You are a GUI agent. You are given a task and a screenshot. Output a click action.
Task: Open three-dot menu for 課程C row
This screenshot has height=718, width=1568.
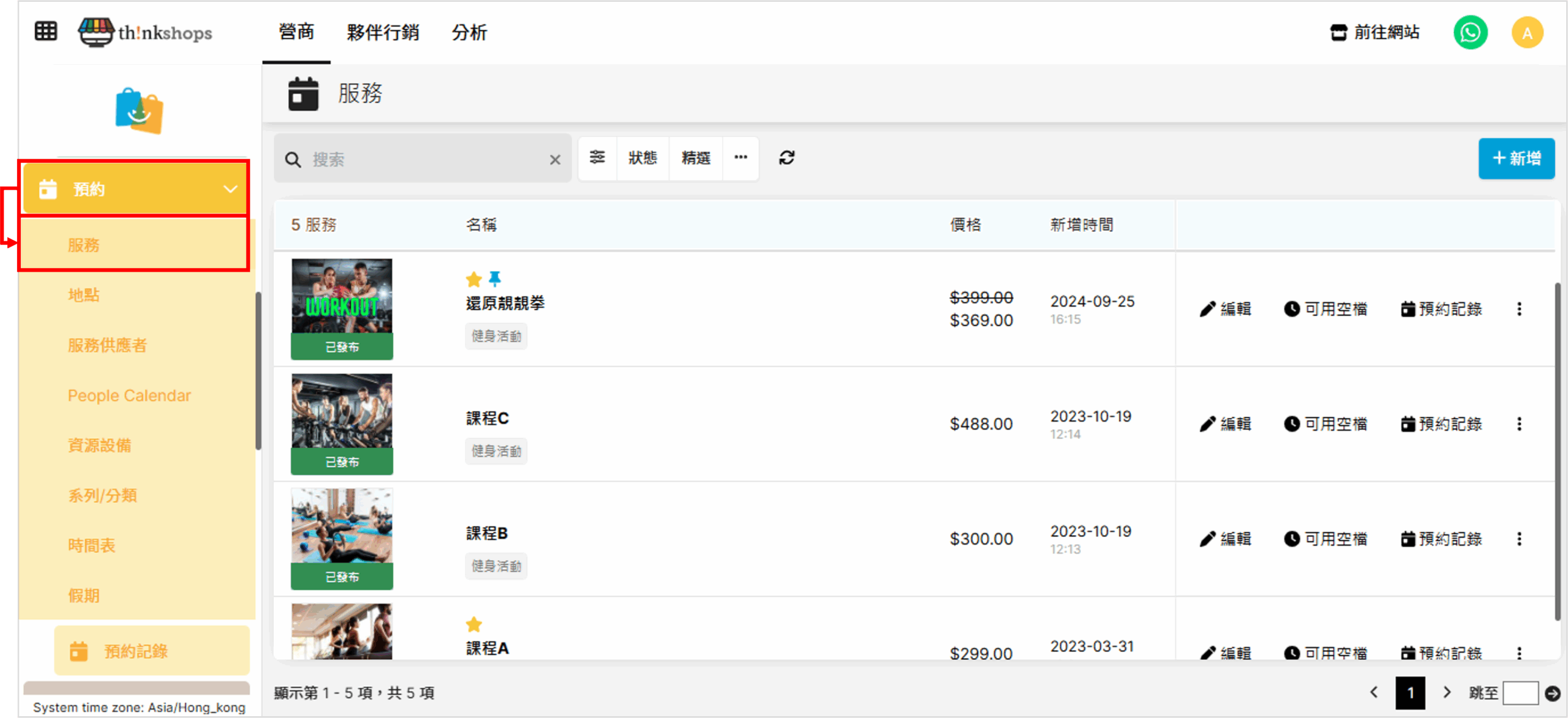1519,424
